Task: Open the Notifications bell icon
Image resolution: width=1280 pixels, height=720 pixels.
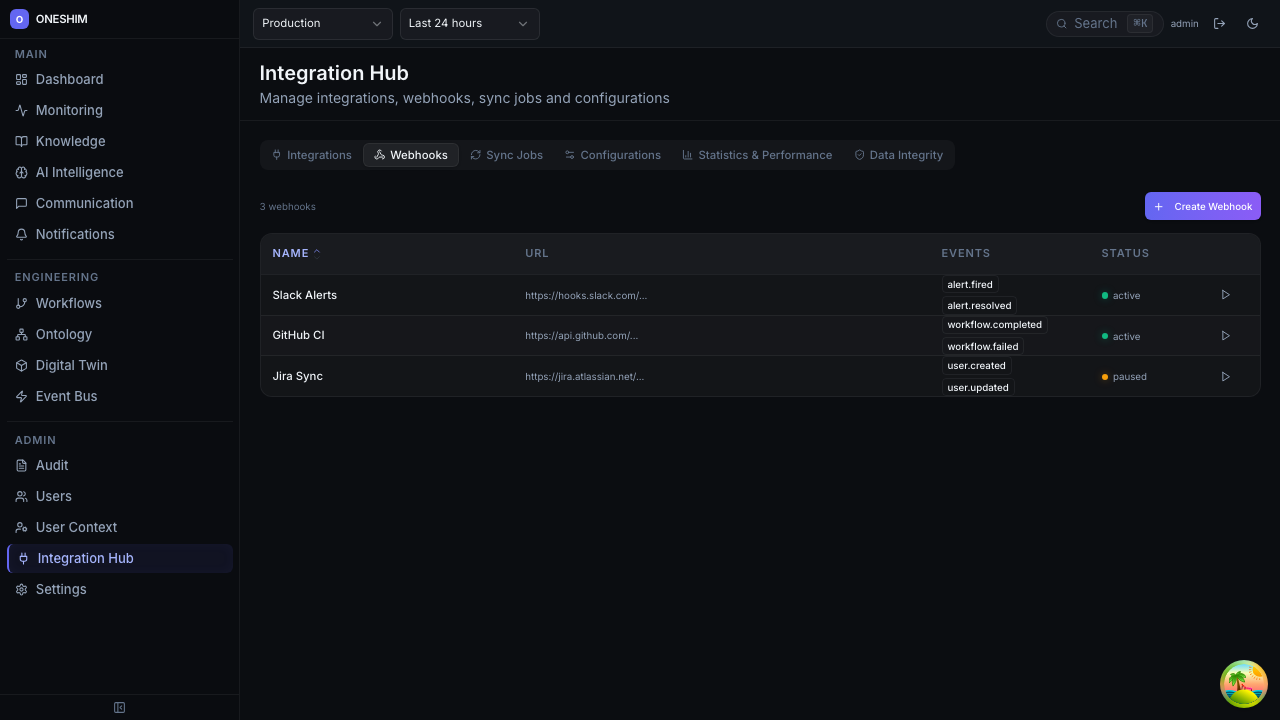Action: tap(22, 234)
